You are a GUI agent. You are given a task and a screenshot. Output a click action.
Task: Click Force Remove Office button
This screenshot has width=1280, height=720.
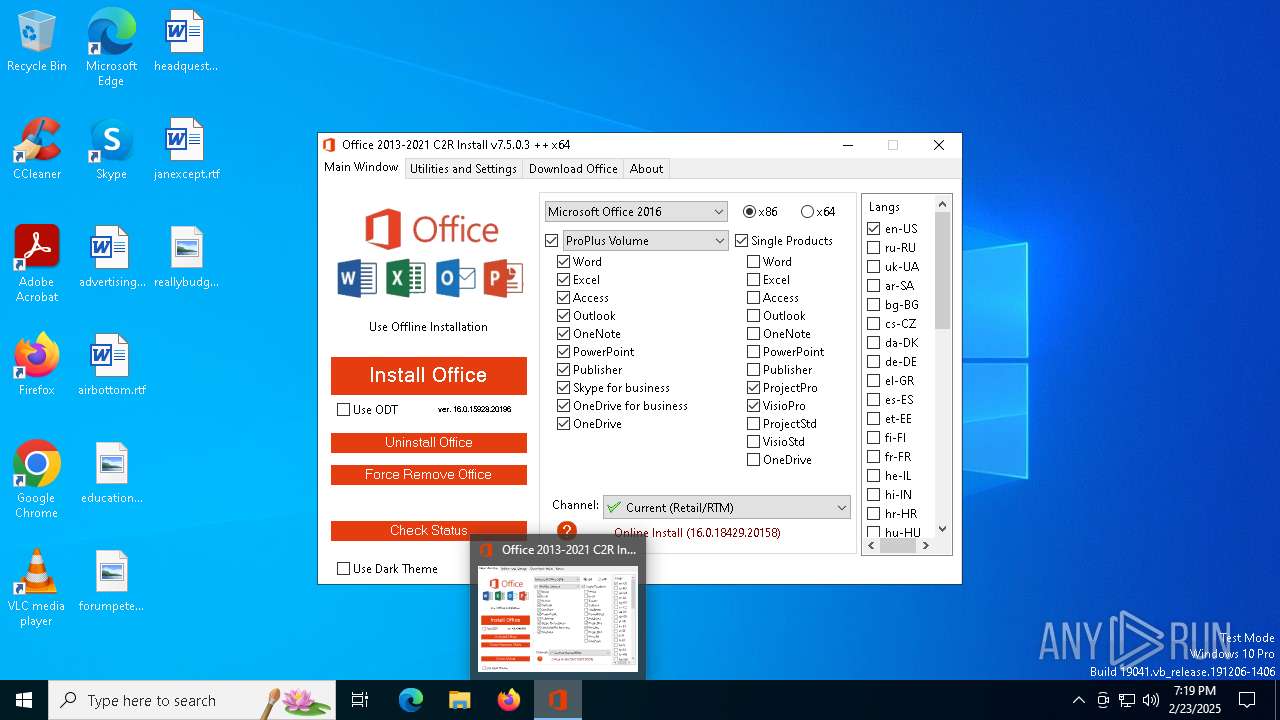[428, 474]
